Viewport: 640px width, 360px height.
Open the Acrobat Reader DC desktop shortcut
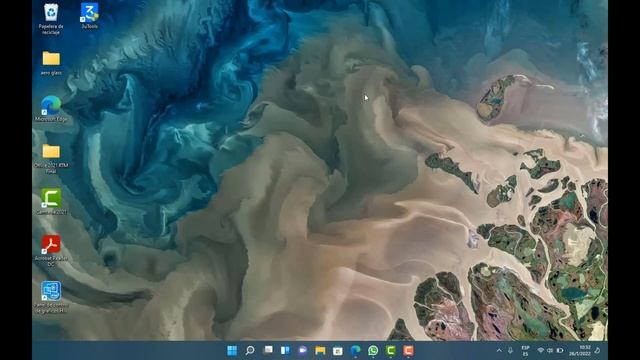click(x=51, y=251)
